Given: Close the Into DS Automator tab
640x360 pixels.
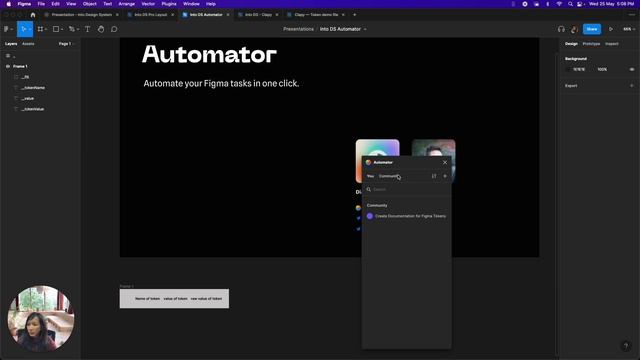Looking at the screenshot, I should 228,15.
